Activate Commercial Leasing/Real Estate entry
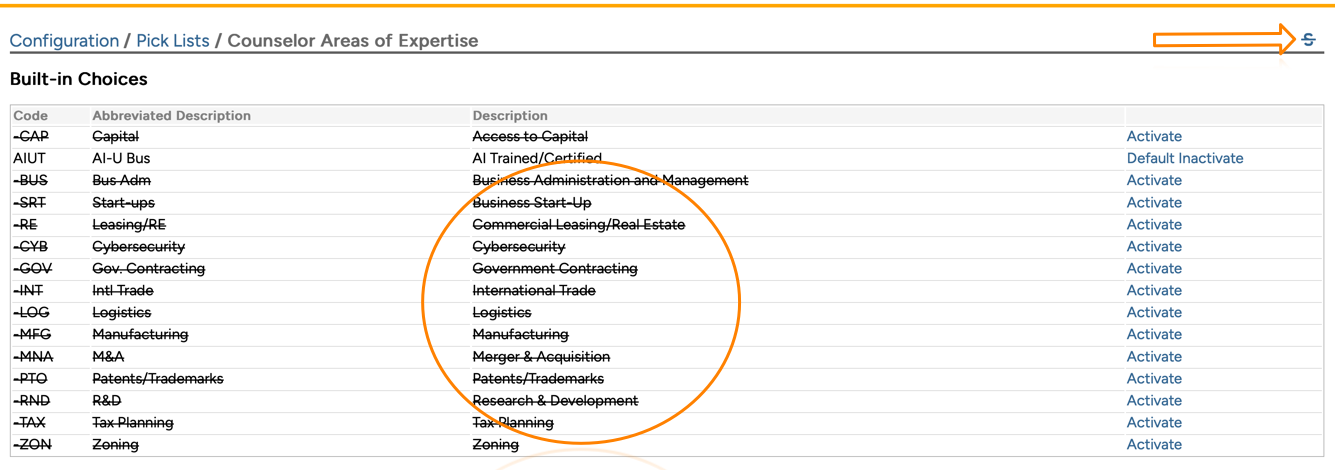The width and height of the screenshot is (1335, 470). [1154, 224]
